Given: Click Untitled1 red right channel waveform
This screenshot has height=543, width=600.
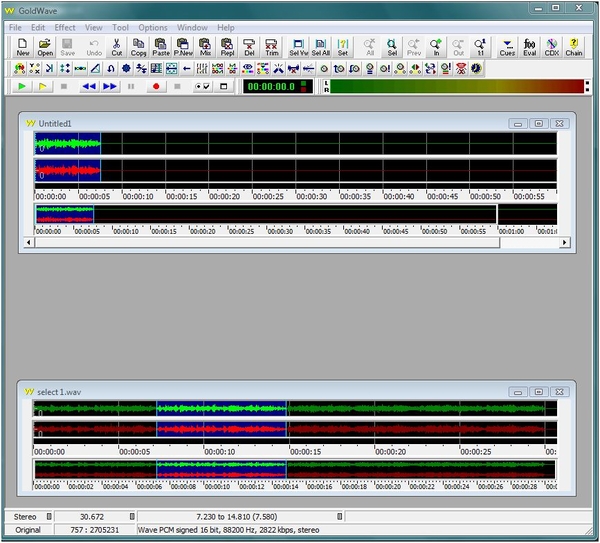Looking at the screenshot, I should 295,170.
